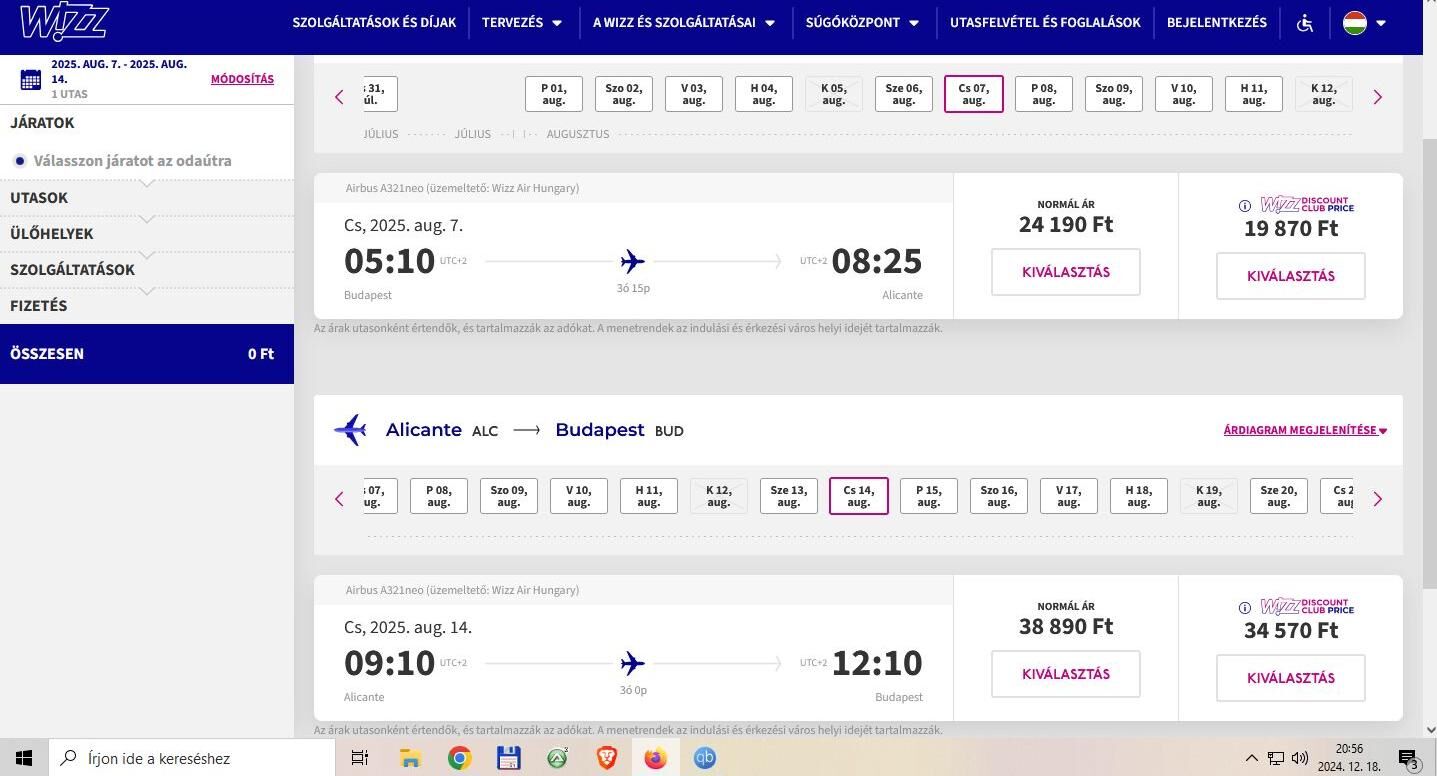Open the volume control in system tray
Image resolution: width=1437 pixels, height=776 pixels.
coord(1300,758)
